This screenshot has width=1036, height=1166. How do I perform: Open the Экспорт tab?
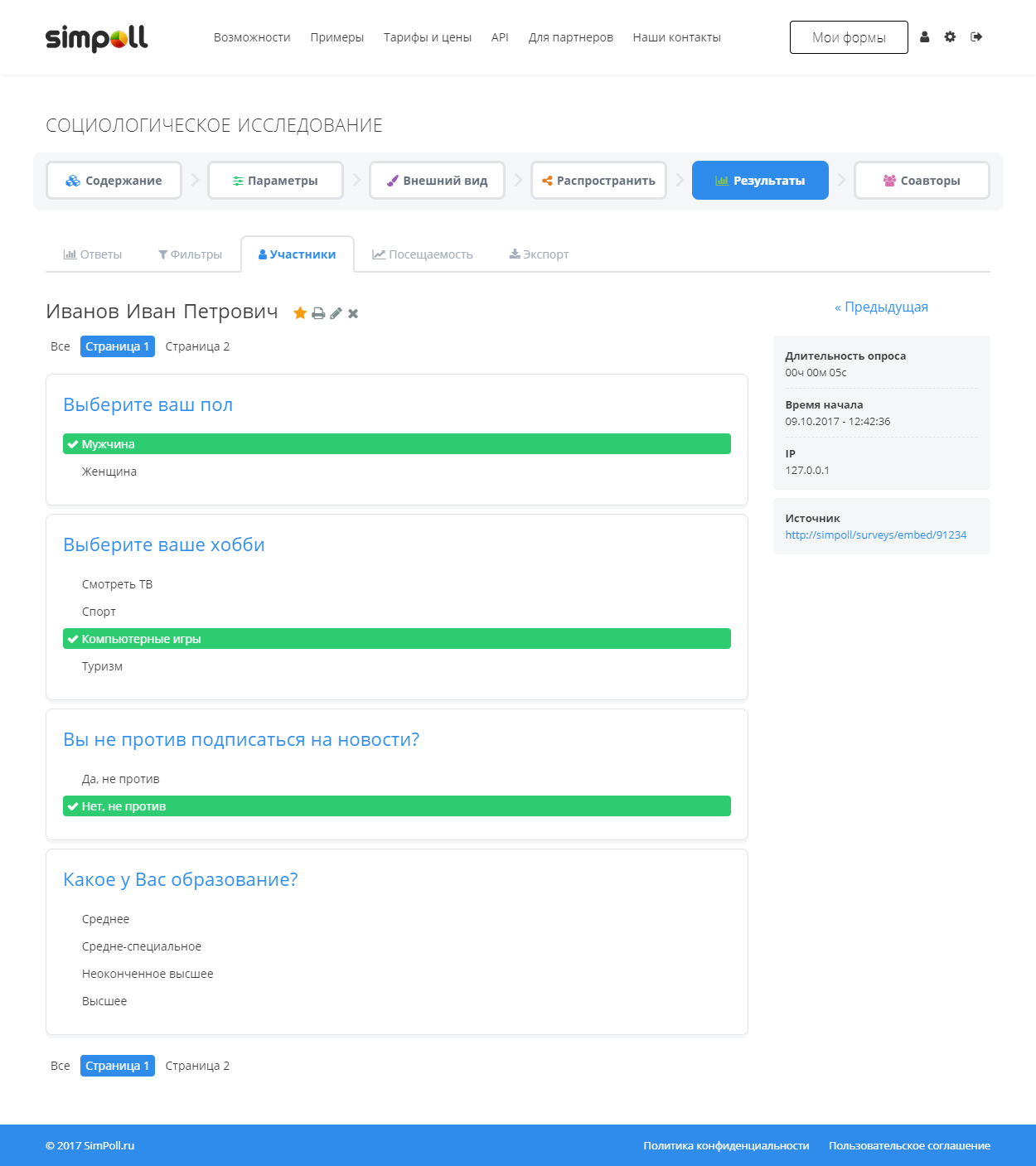(x=539, y=254)
